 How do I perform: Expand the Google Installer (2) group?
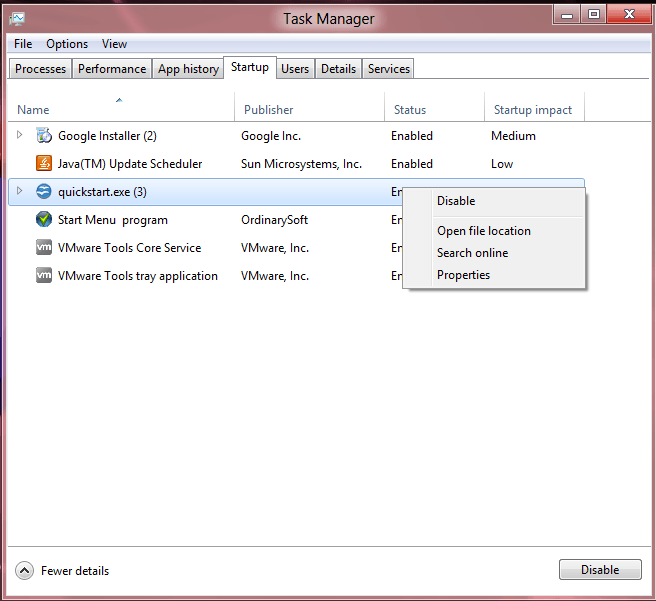pyautogui.click(x=19, y=135)
